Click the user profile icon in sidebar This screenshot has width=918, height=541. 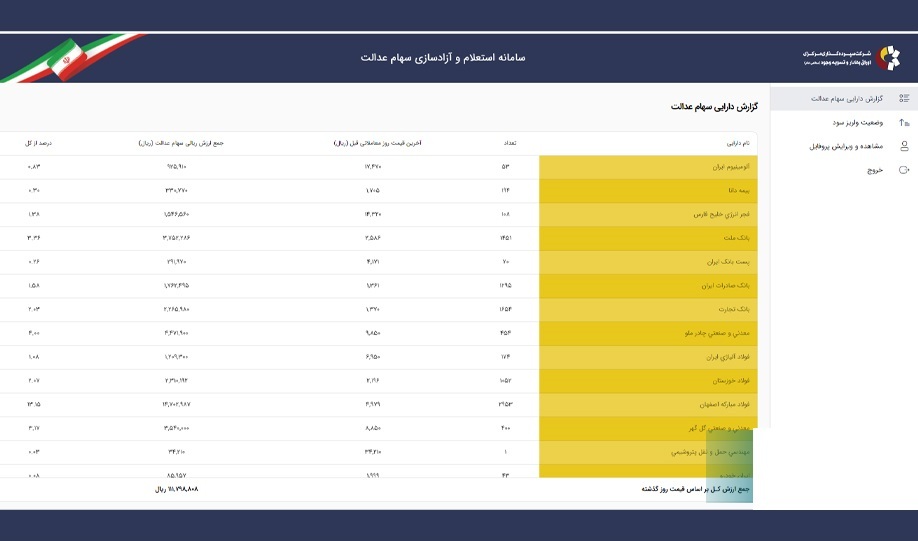pyautogui.click(x=904, y=146)
